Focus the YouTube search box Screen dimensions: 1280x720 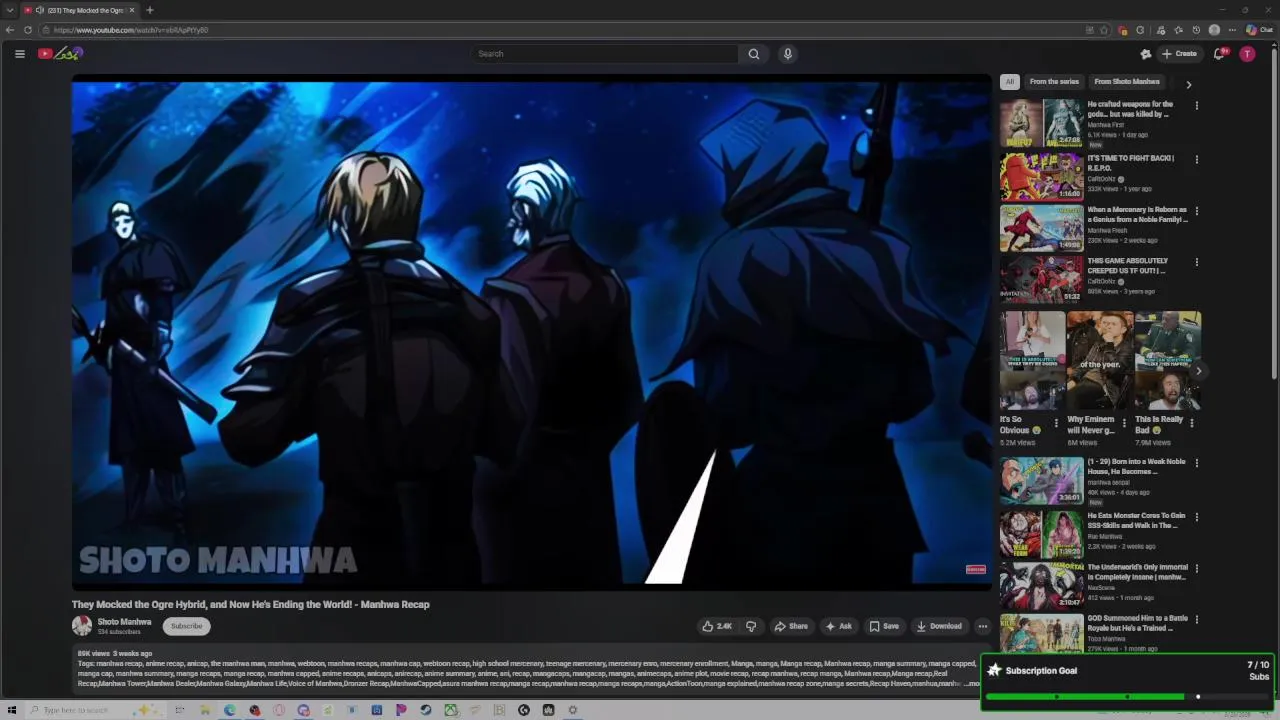click(x=605, y=54)
